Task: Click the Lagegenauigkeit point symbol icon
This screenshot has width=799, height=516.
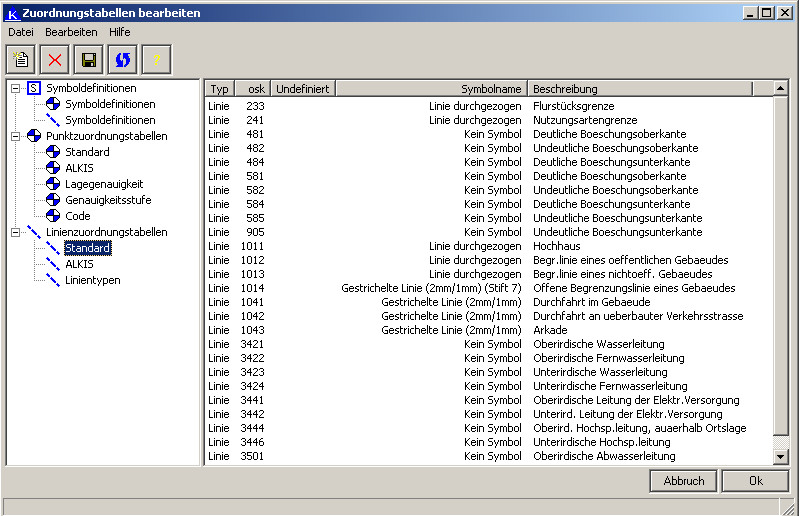Action: coord(54,184)
